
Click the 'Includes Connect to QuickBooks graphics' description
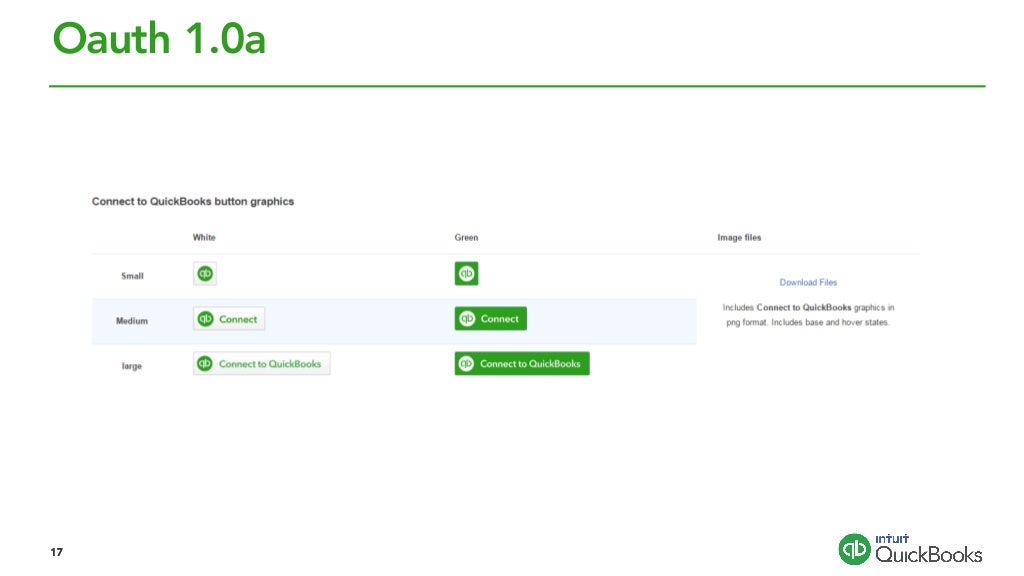point(808,315)
